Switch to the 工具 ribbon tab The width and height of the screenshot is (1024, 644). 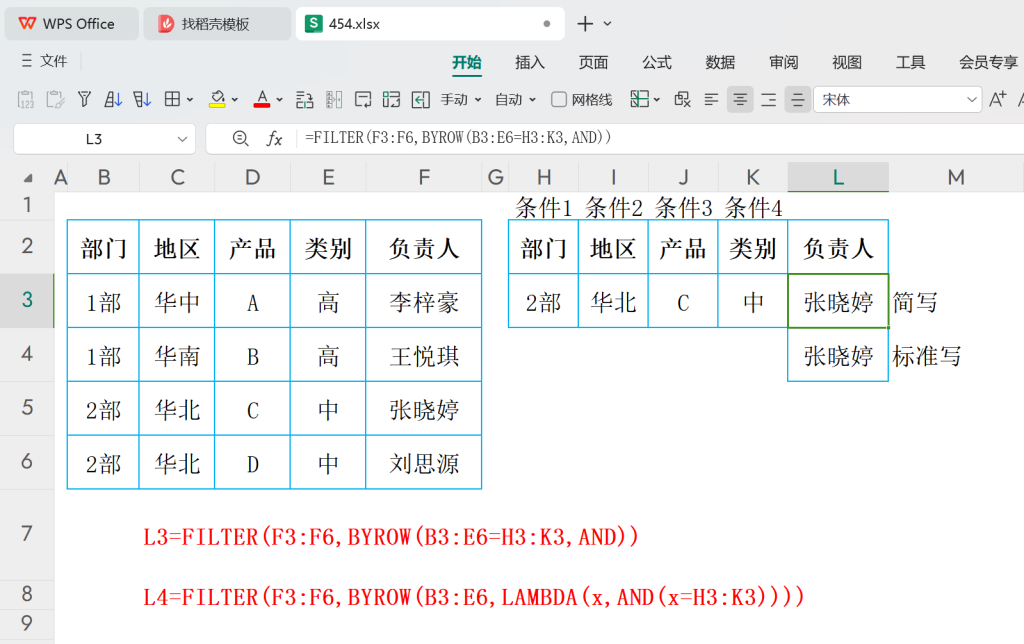click(910, 62)
